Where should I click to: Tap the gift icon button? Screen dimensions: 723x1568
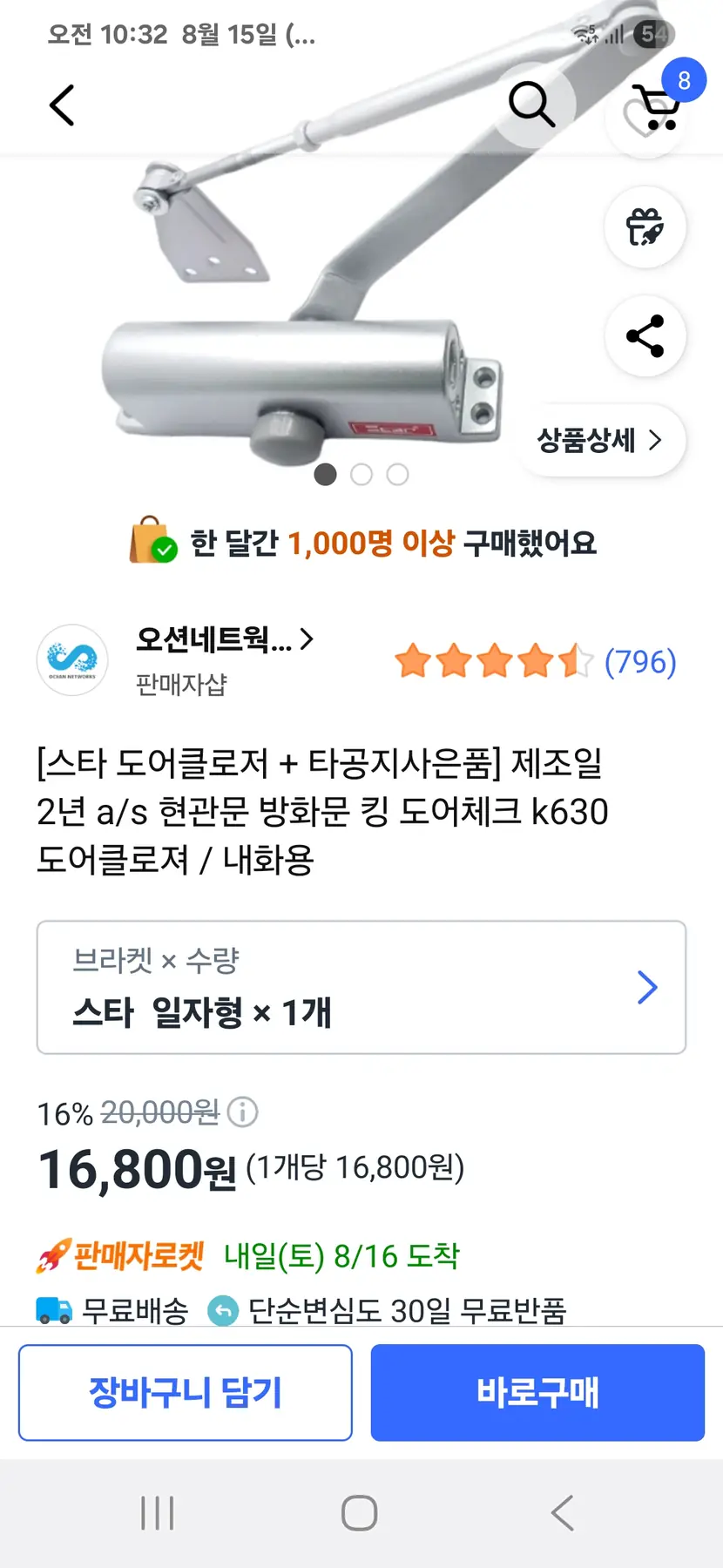click(645, 227)
